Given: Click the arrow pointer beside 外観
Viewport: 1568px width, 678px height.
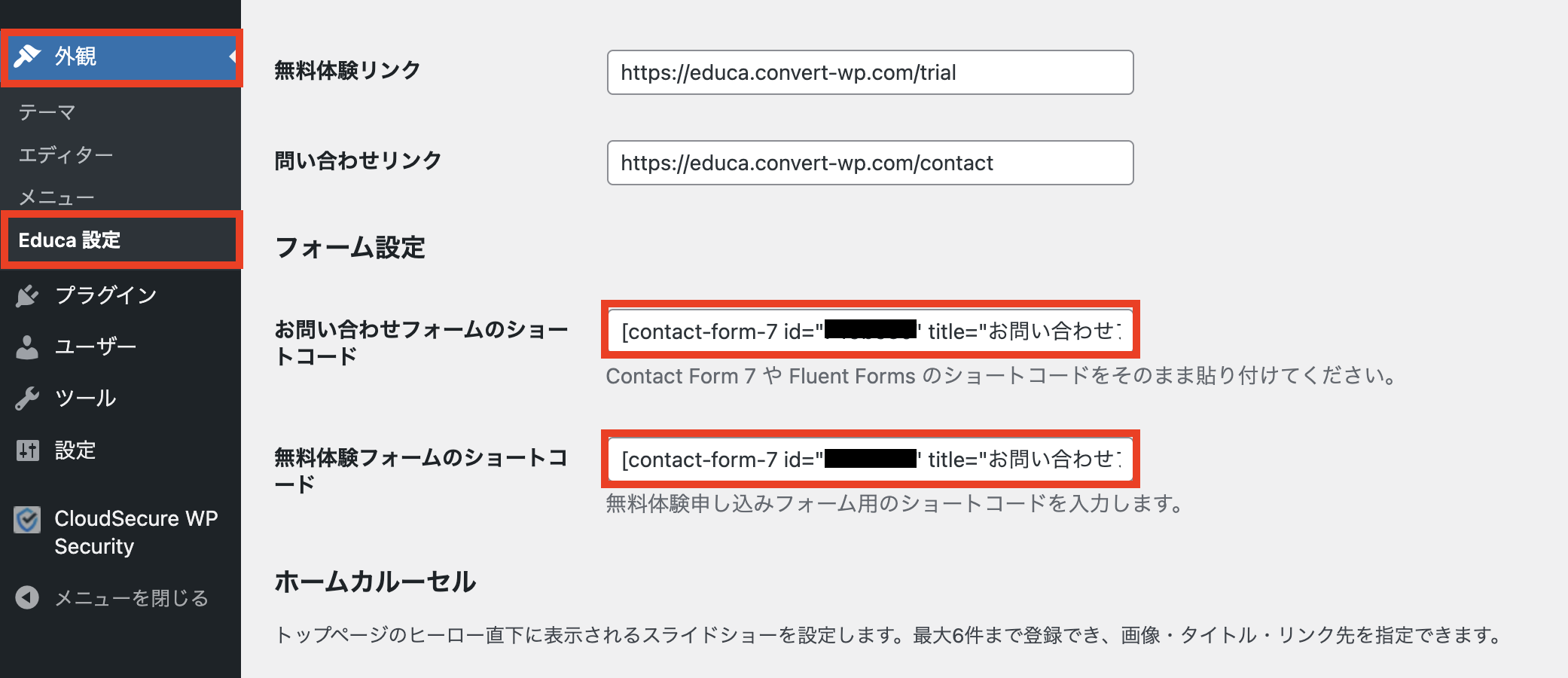Looking at the screenshot, I should (233, 56).
